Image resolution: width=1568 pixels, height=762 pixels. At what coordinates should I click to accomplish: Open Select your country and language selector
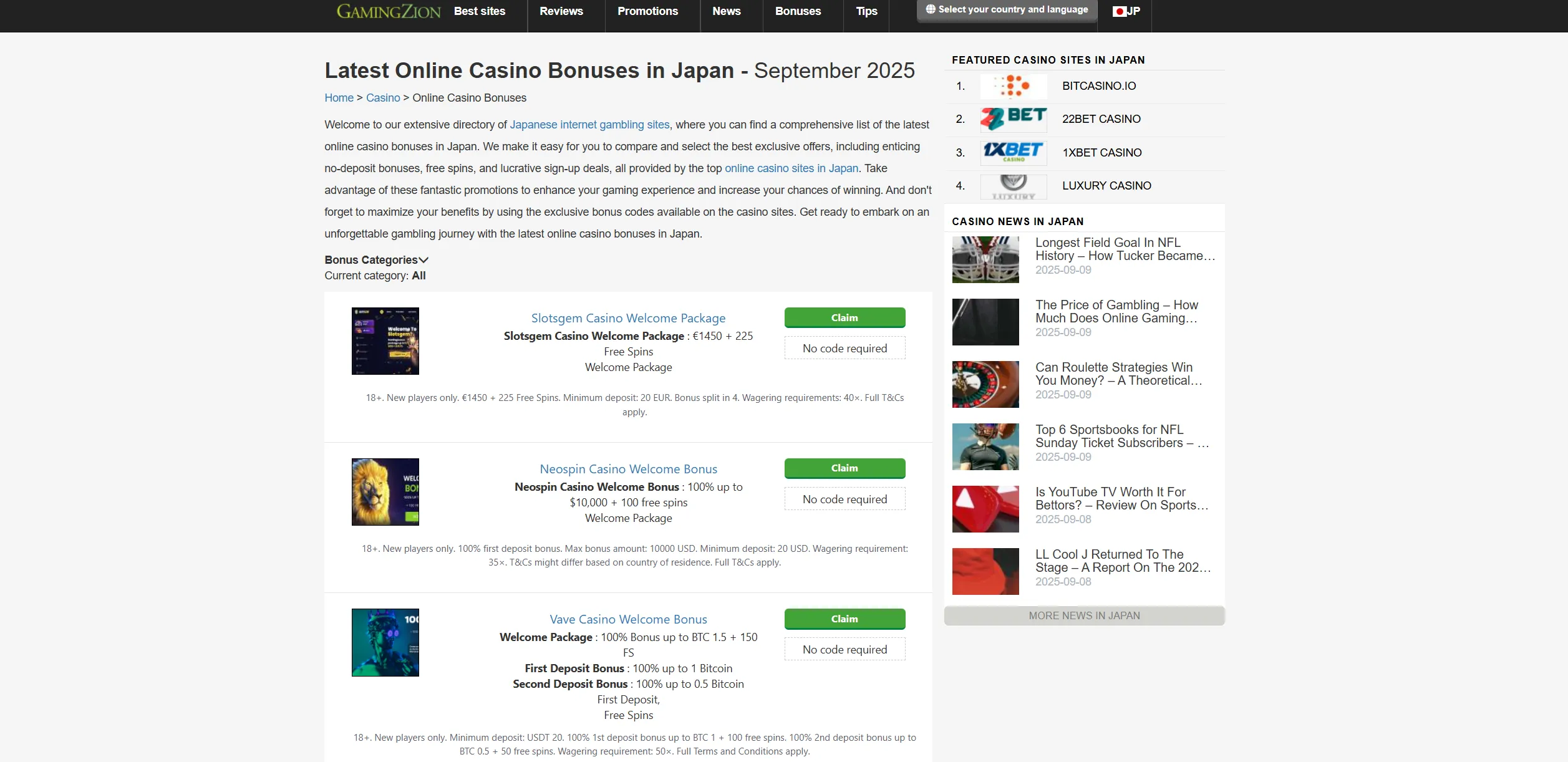pos(1007,10)
